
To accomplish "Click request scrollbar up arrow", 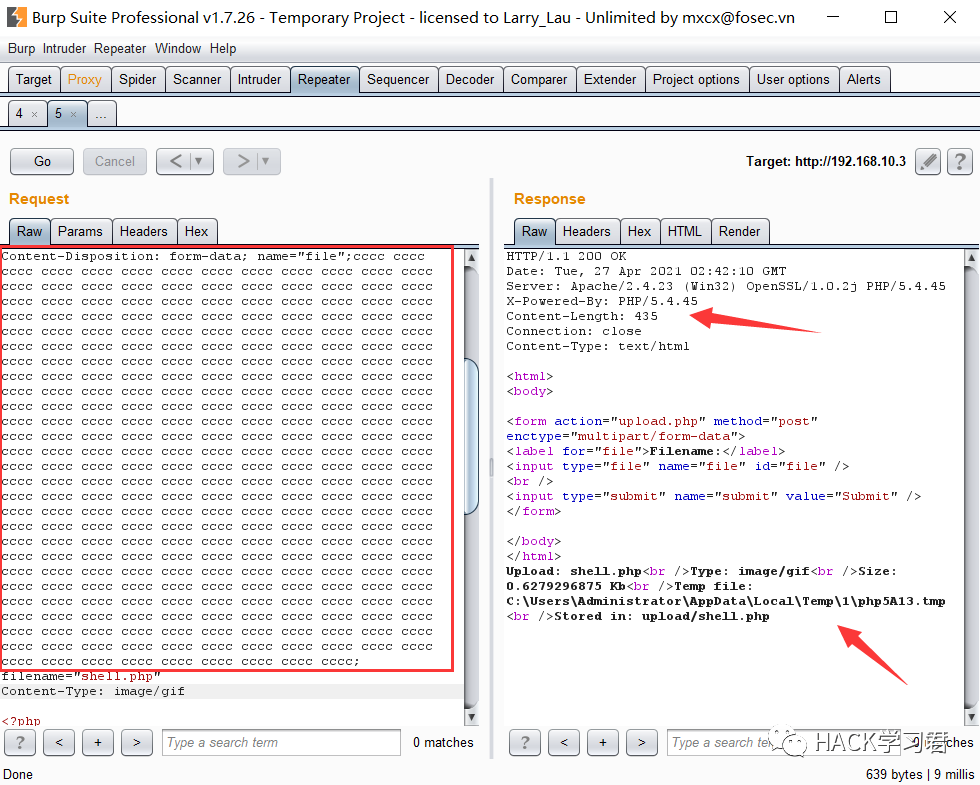I will pos(472,257).
